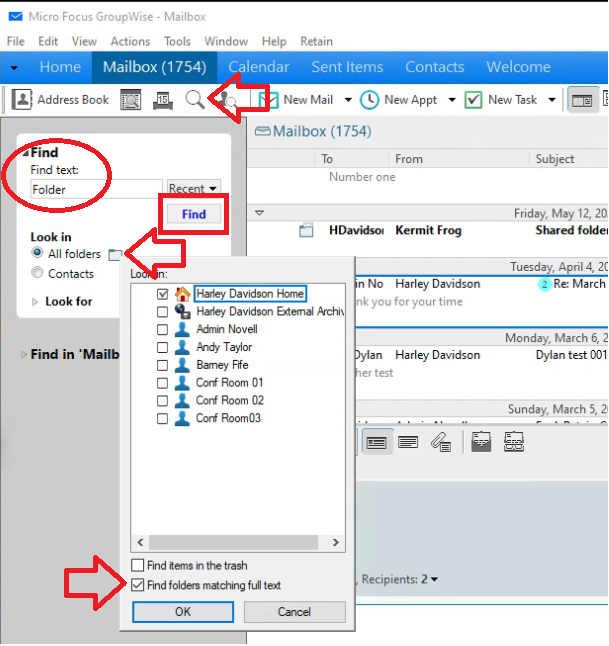The image size is (609, 646).
Task: Collapse the Friday, May 12 group
Action: (x=259, y=213)
